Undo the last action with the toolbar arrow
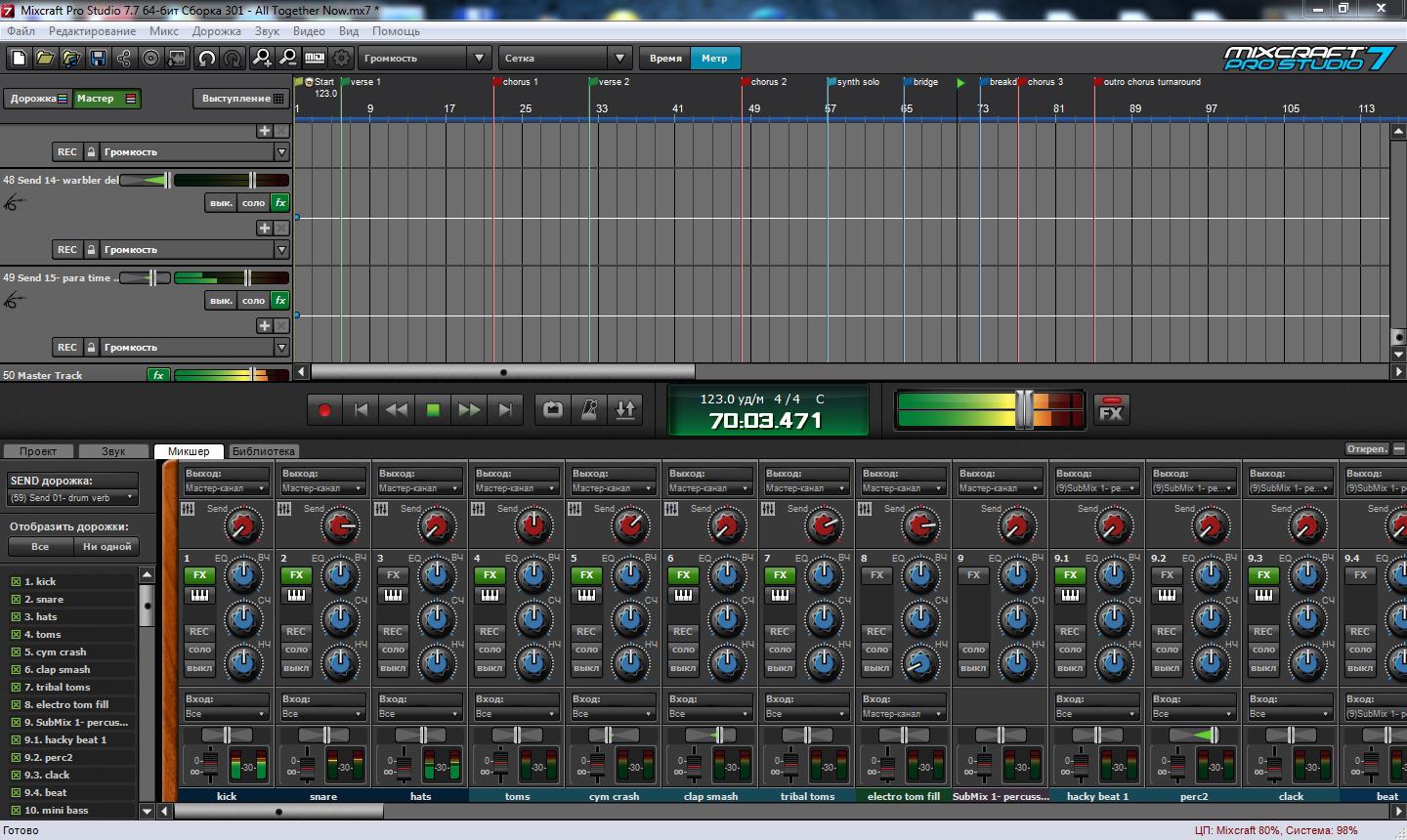Image resolution: width=1407 pixels, height=840 pixels. point(206,59)
